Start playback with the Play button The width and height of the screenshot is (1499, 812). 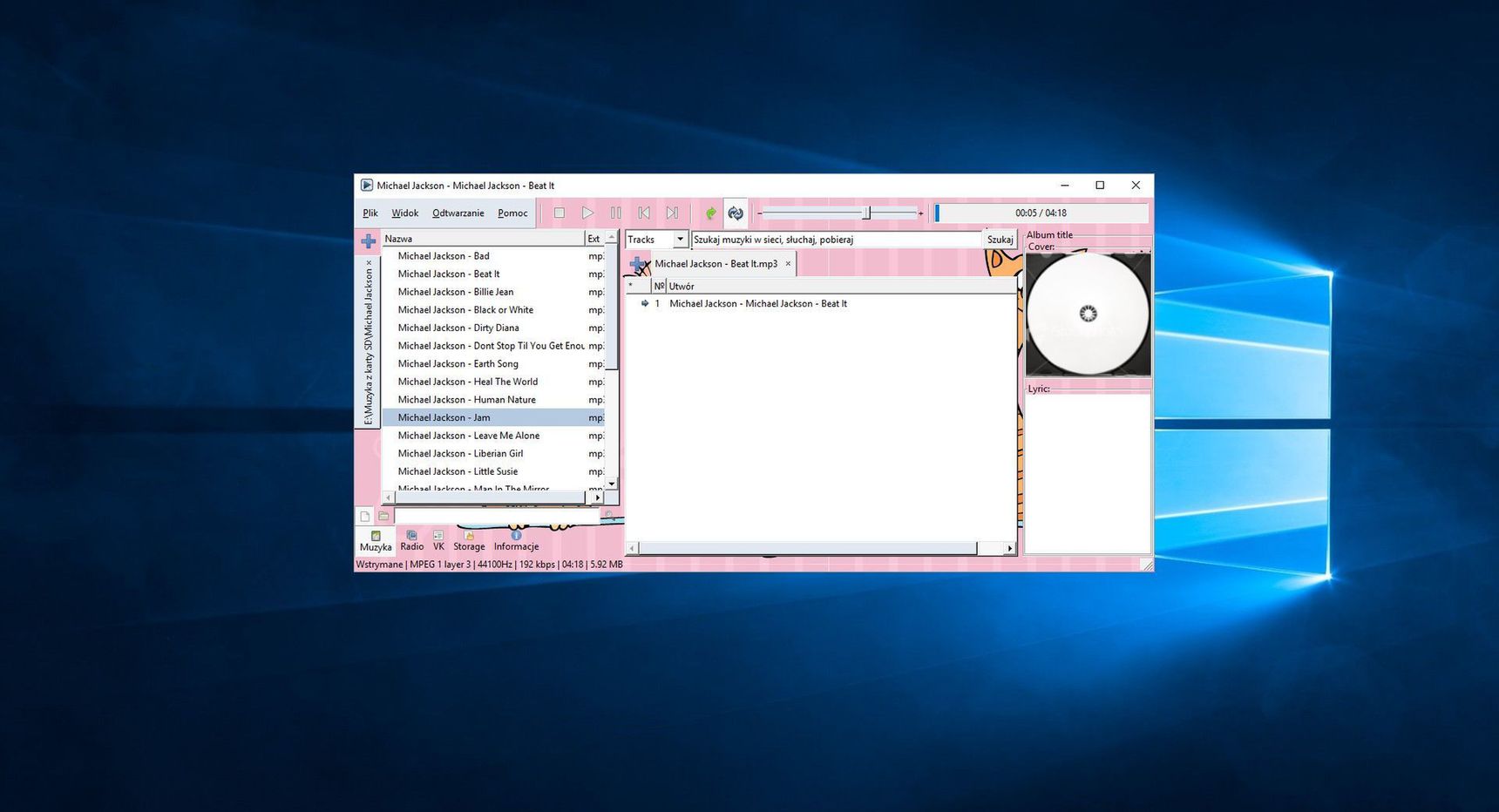coord(587,213)
